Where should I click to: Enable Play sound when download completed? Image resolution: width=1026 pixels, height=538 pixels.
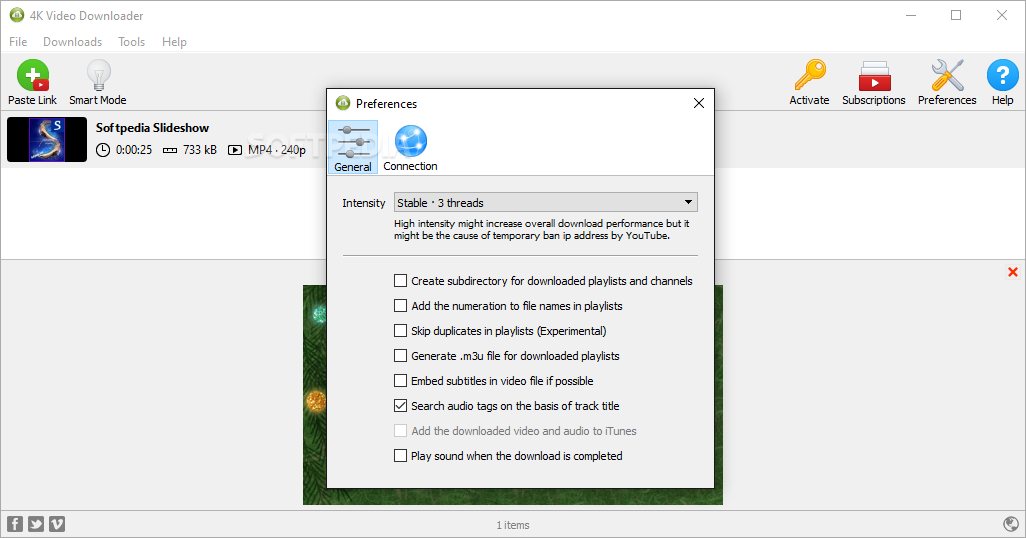tap(400, 456)
